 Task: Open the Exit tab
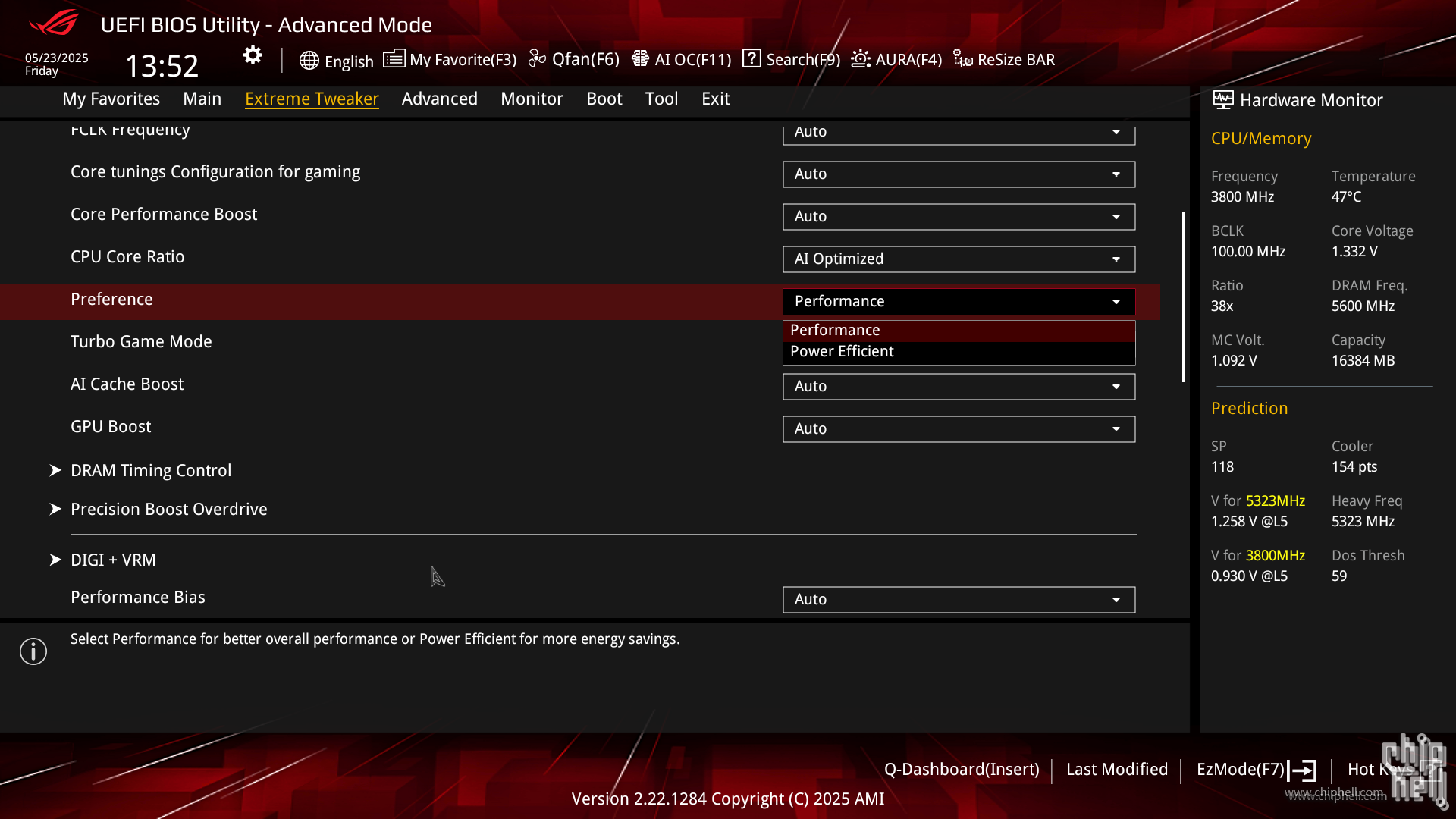(715, 99)
